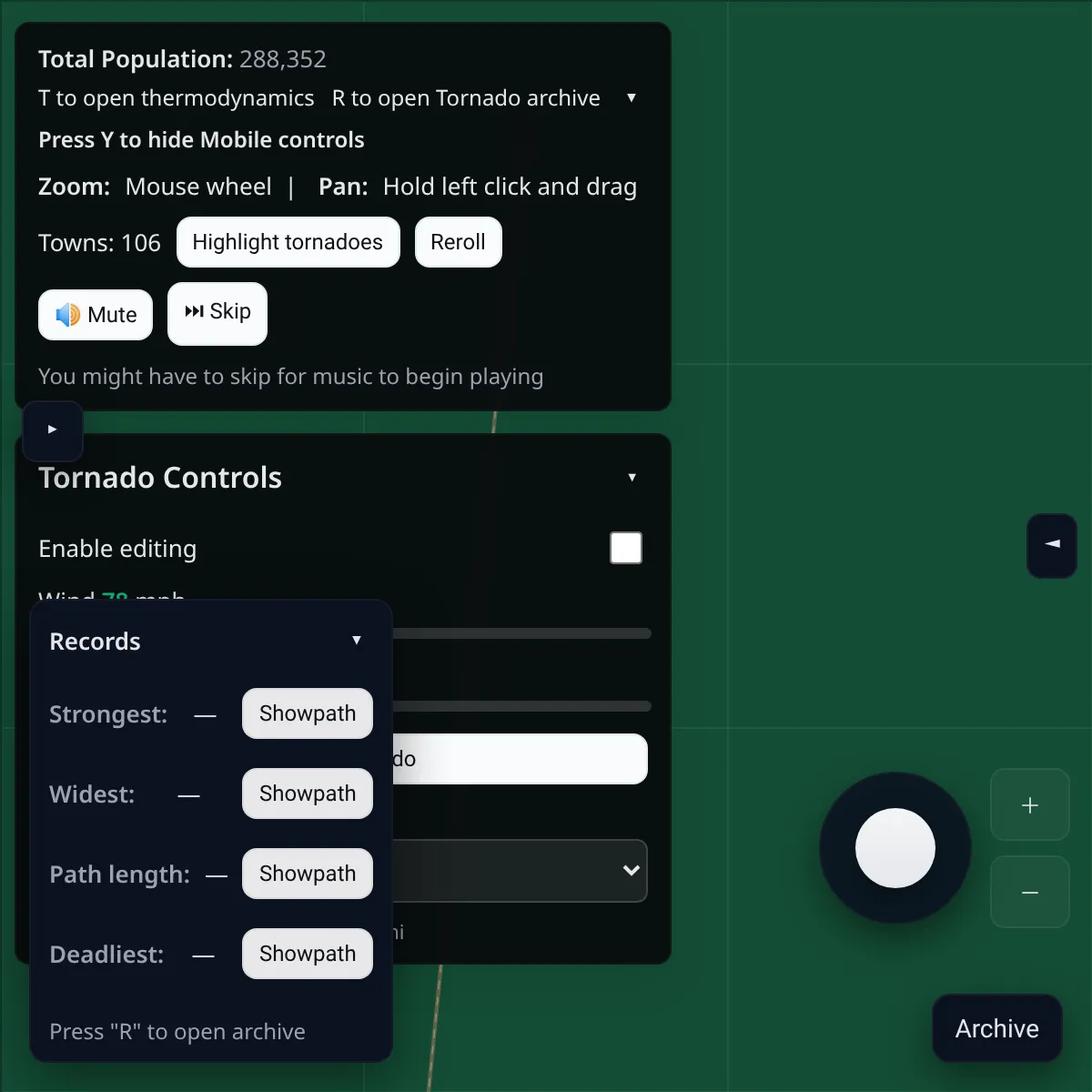
Task: Click the white text input field
Action: pyautogui.click(x=521, y=759)
